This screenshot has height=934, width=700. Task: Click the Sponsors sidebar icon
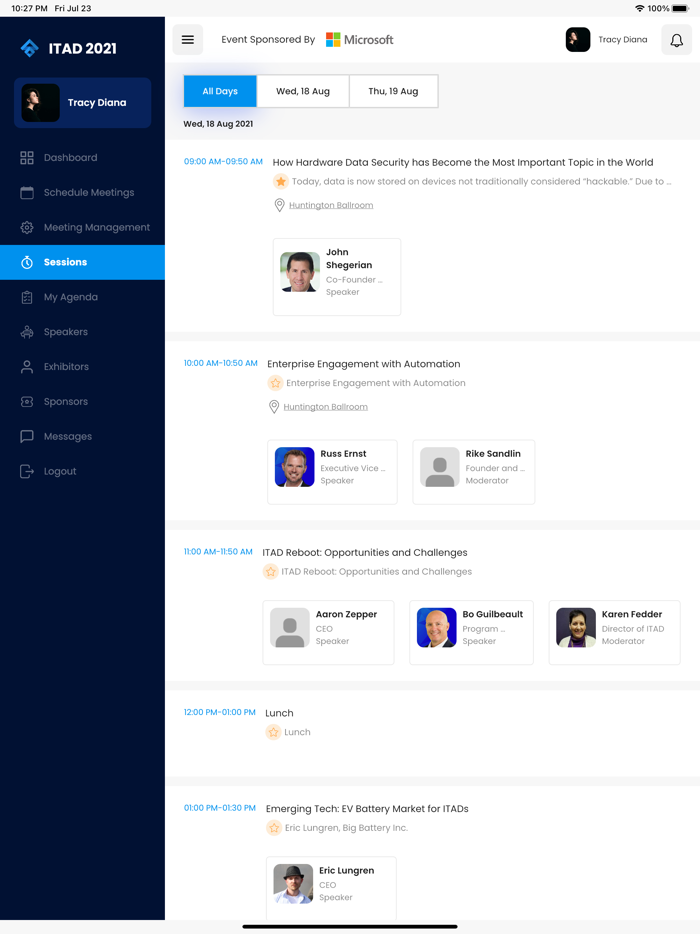[27, 401]
